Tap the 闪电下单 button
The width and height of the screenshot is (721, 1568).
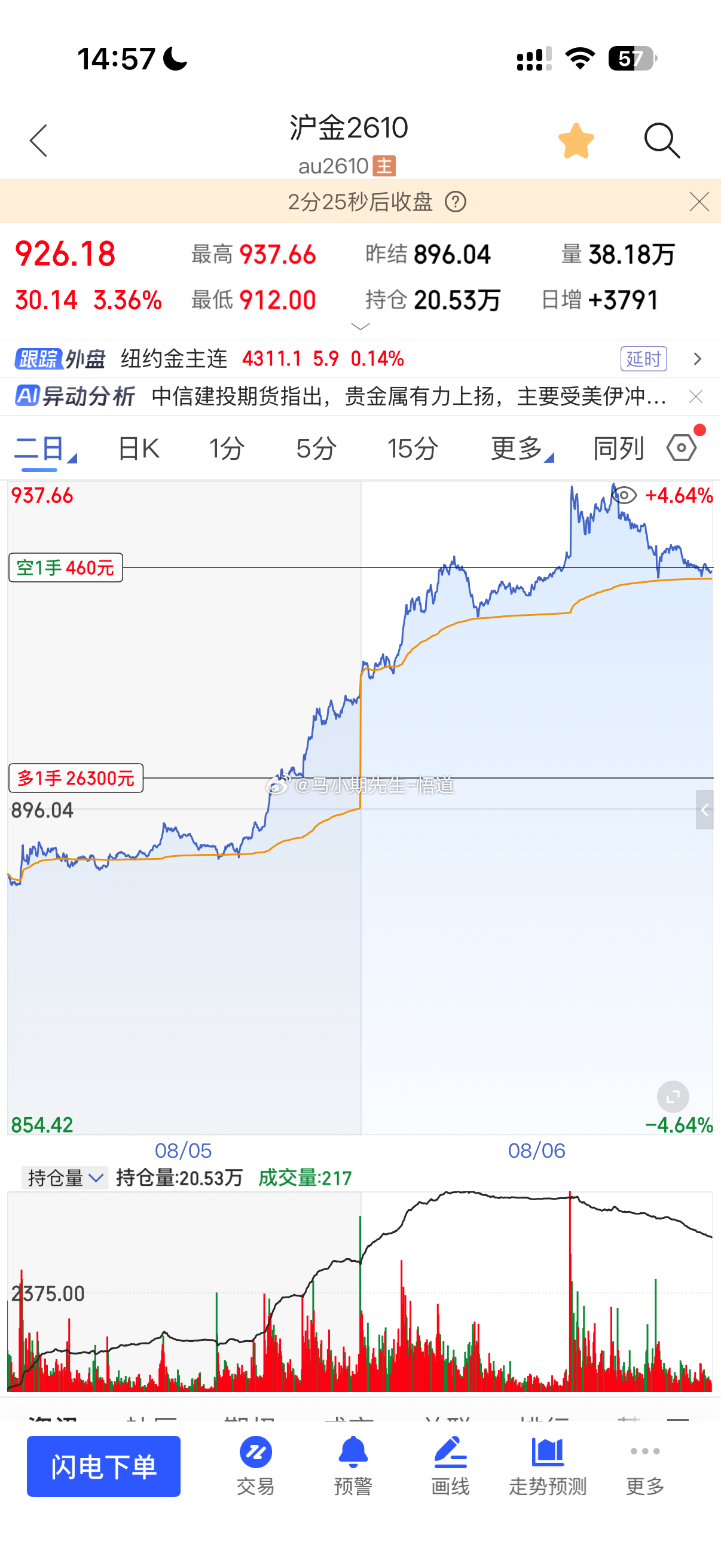pos(103,1466)
